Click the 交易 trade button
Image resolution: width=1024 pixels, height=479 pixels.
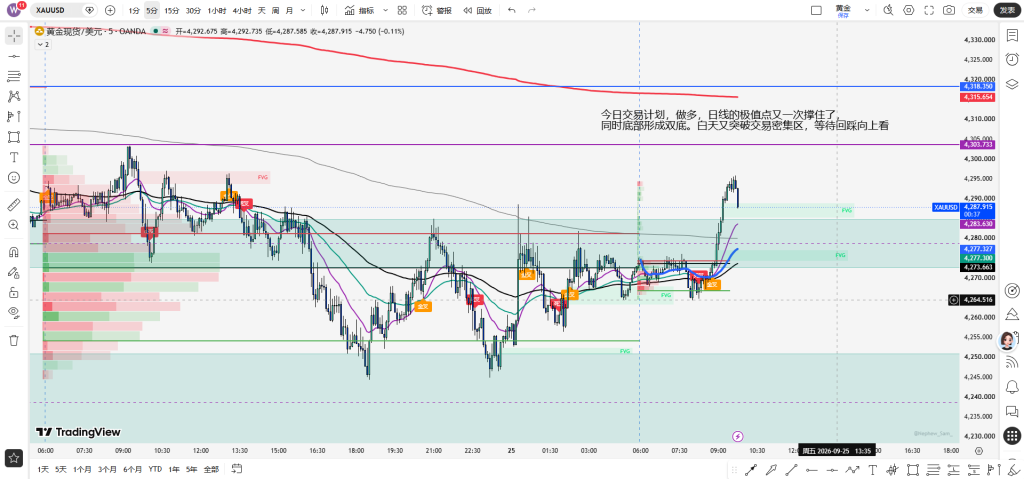(x=976, y=10)
